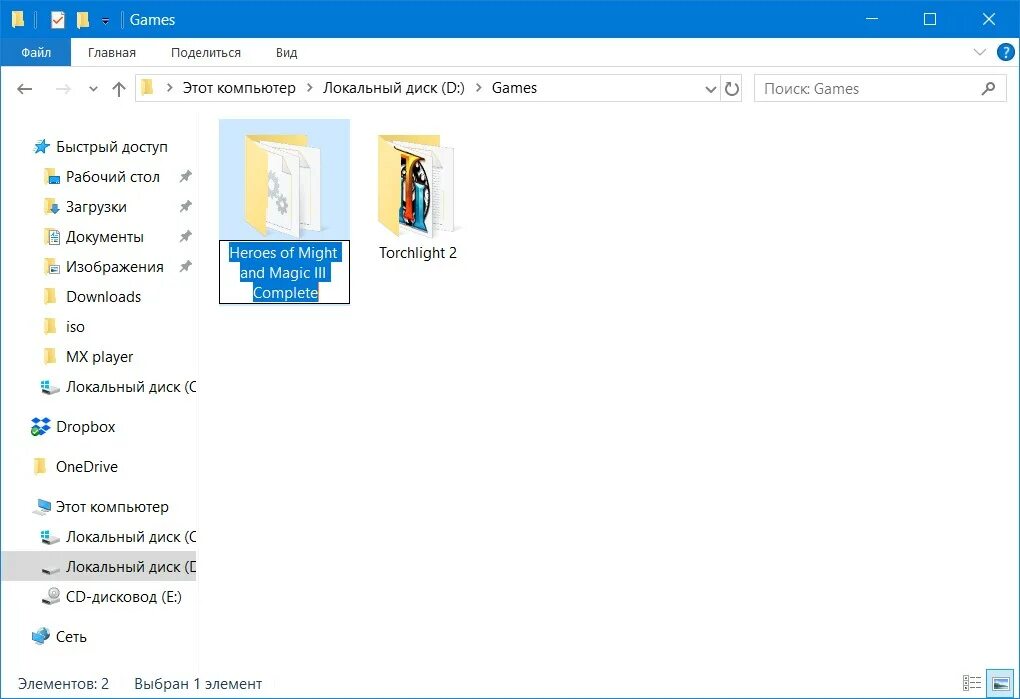Click the Explorer folder icon in the title bar

coord(18,20)
